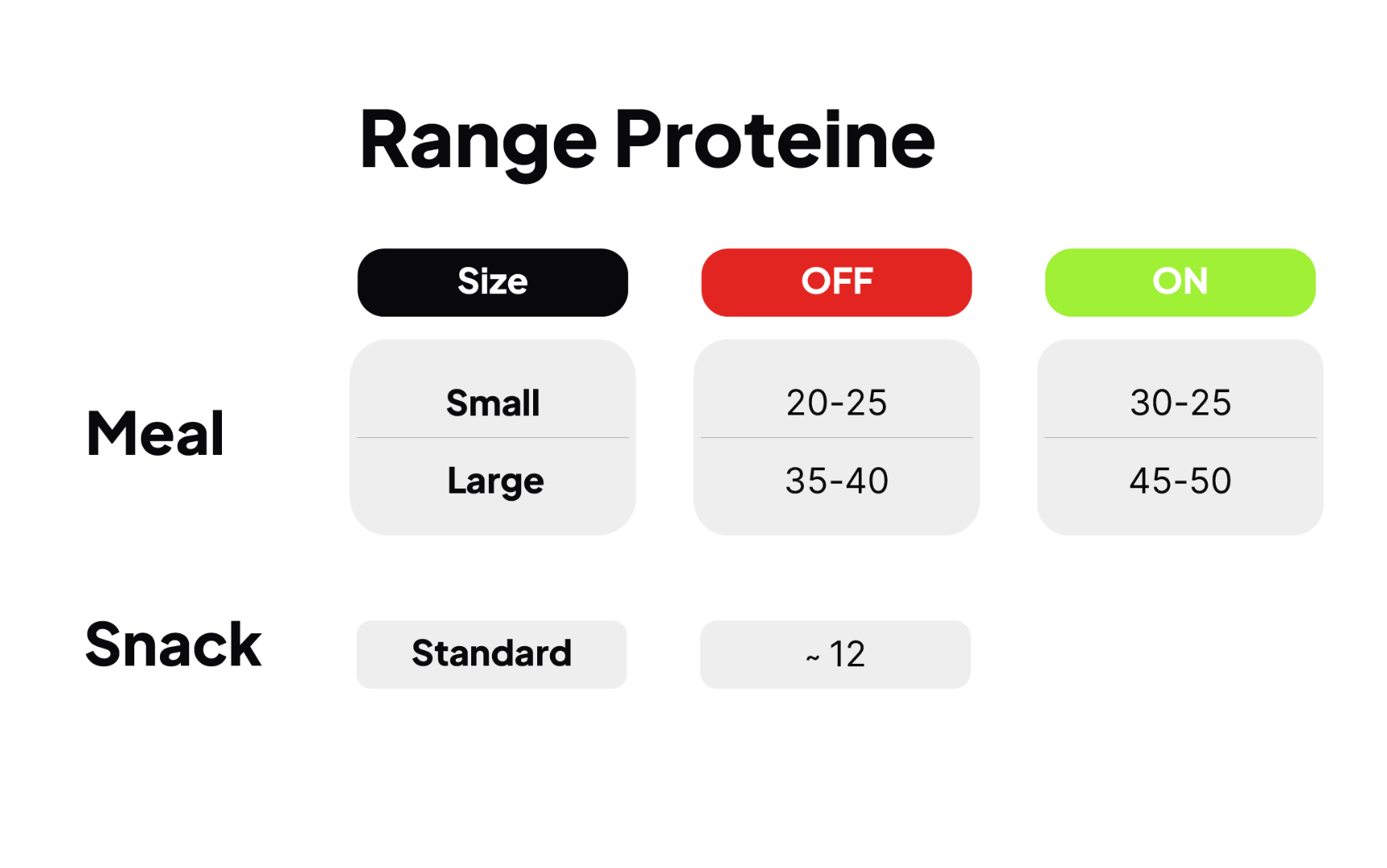Select the Large size row
Viewport: 1387px width, 868px height.
(494, 481)
